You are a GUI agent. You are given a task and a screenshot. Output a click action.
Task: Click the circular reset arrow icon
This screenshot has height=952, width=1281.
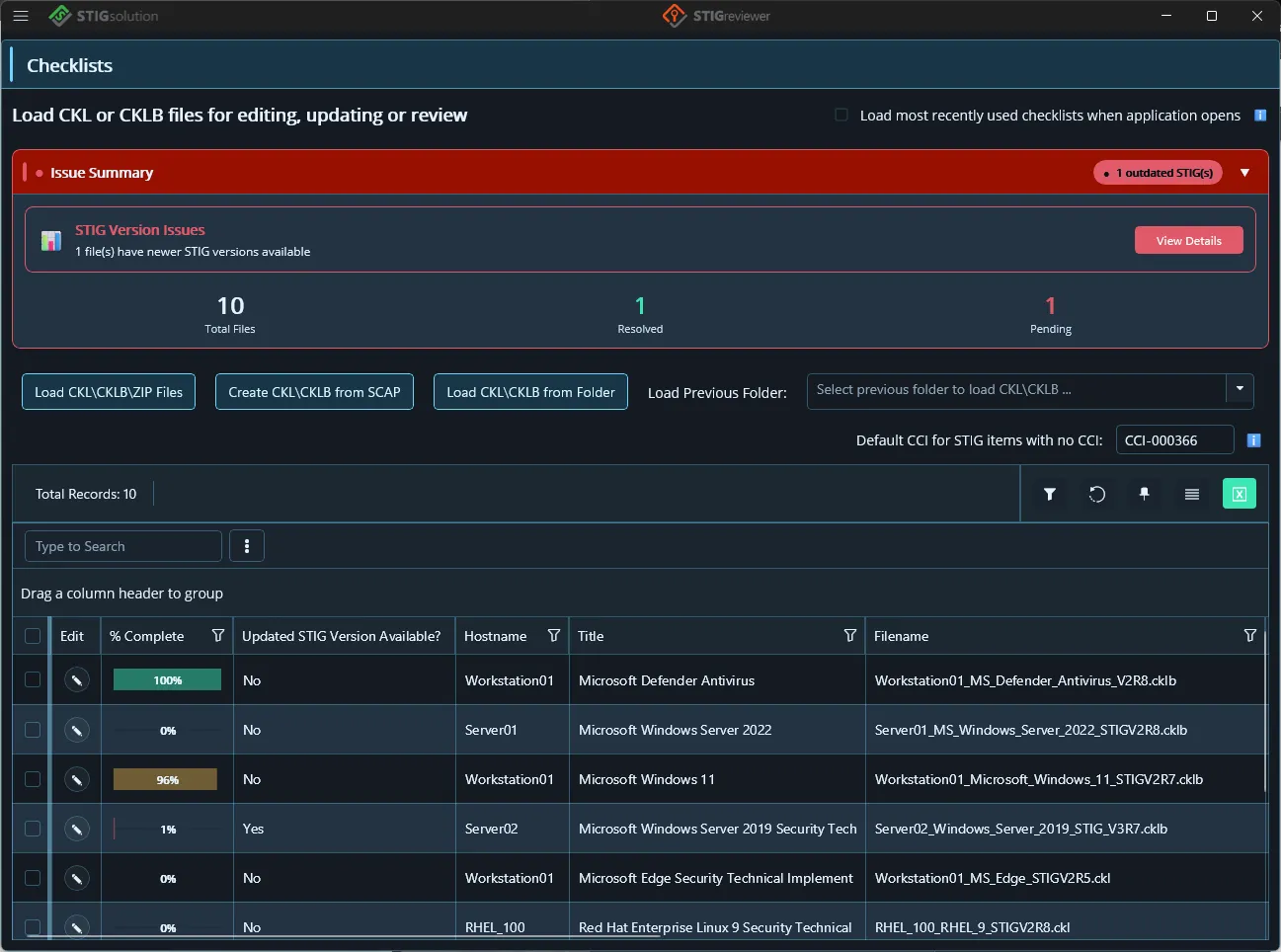tap(1097, 494)
